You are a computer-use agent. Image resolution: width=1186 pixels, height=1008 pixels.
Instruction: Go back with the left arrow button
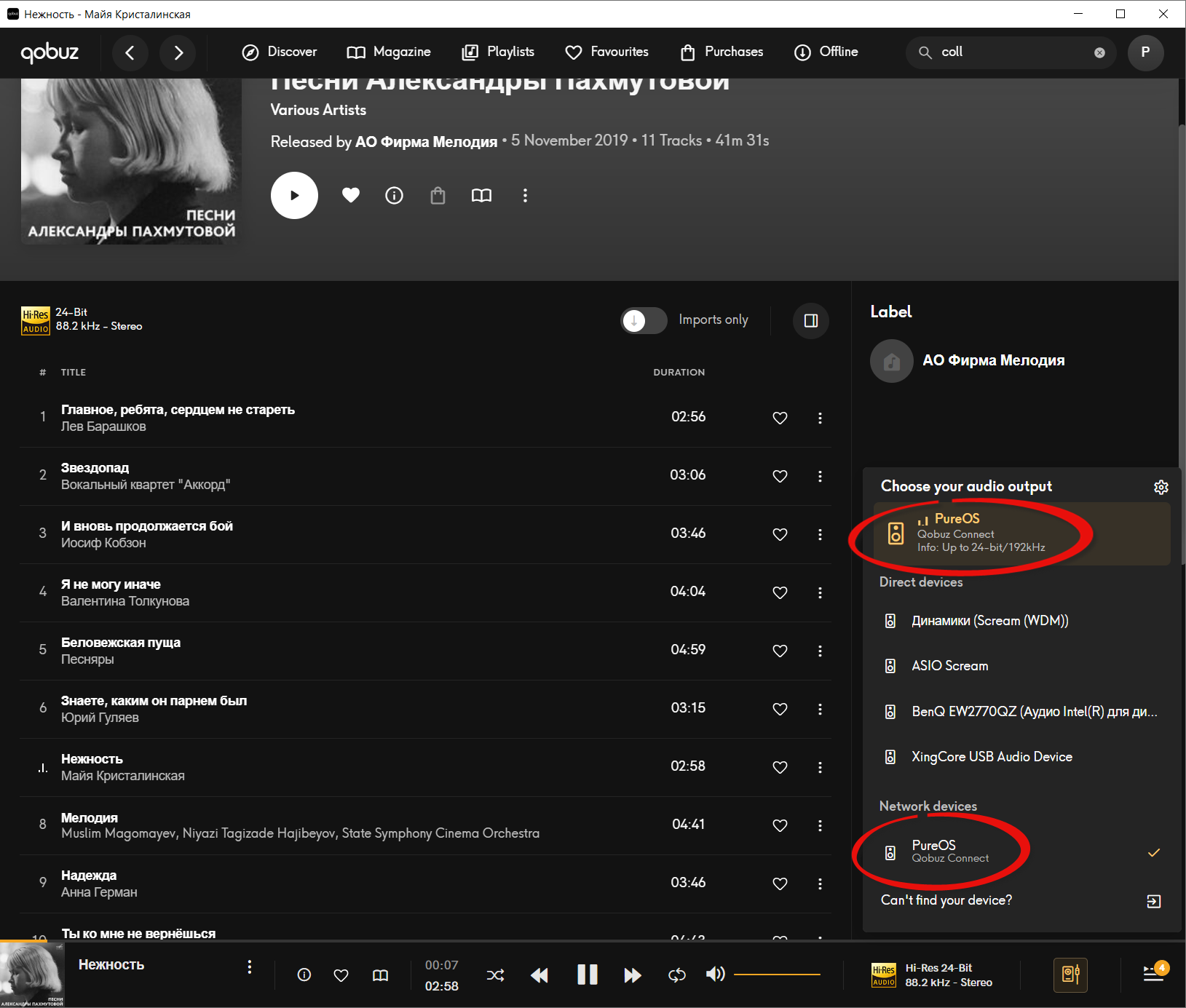click(130, 52)
